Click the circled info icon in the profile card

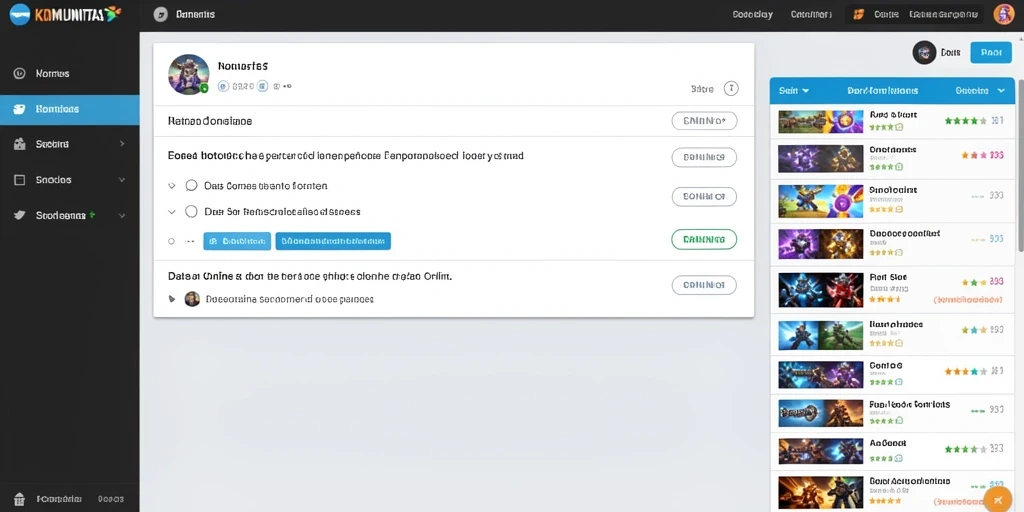tap(731, 88)
